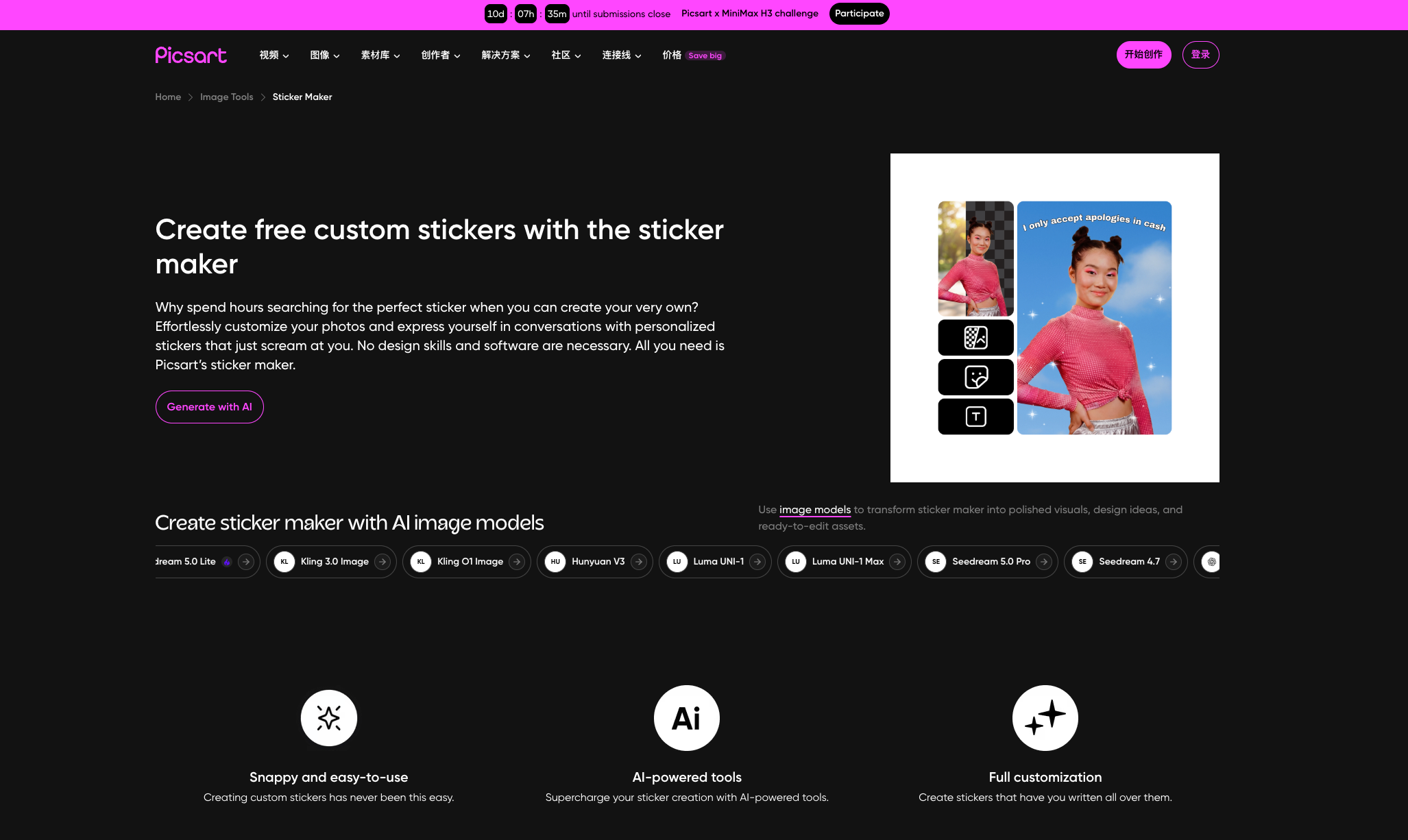Click the 'until submissions close' banner text
The image size is (1408, 840).
pos(621,14)
